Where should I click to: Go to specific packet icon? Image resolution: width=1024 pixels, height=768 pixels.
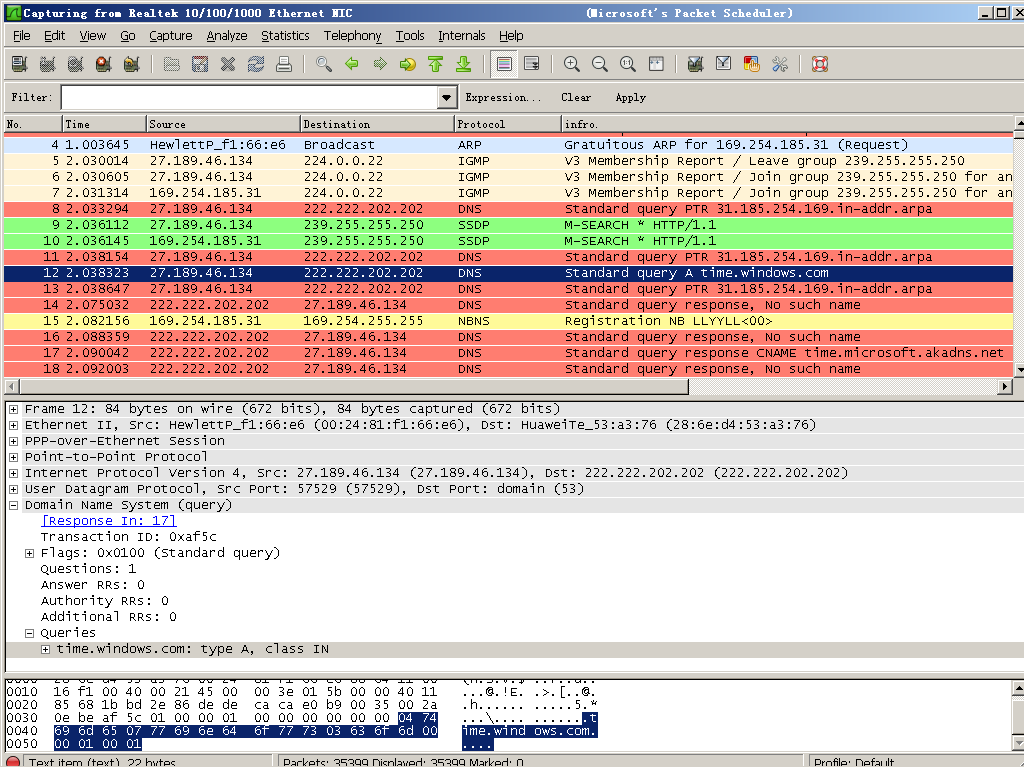[x=408, y=64]
